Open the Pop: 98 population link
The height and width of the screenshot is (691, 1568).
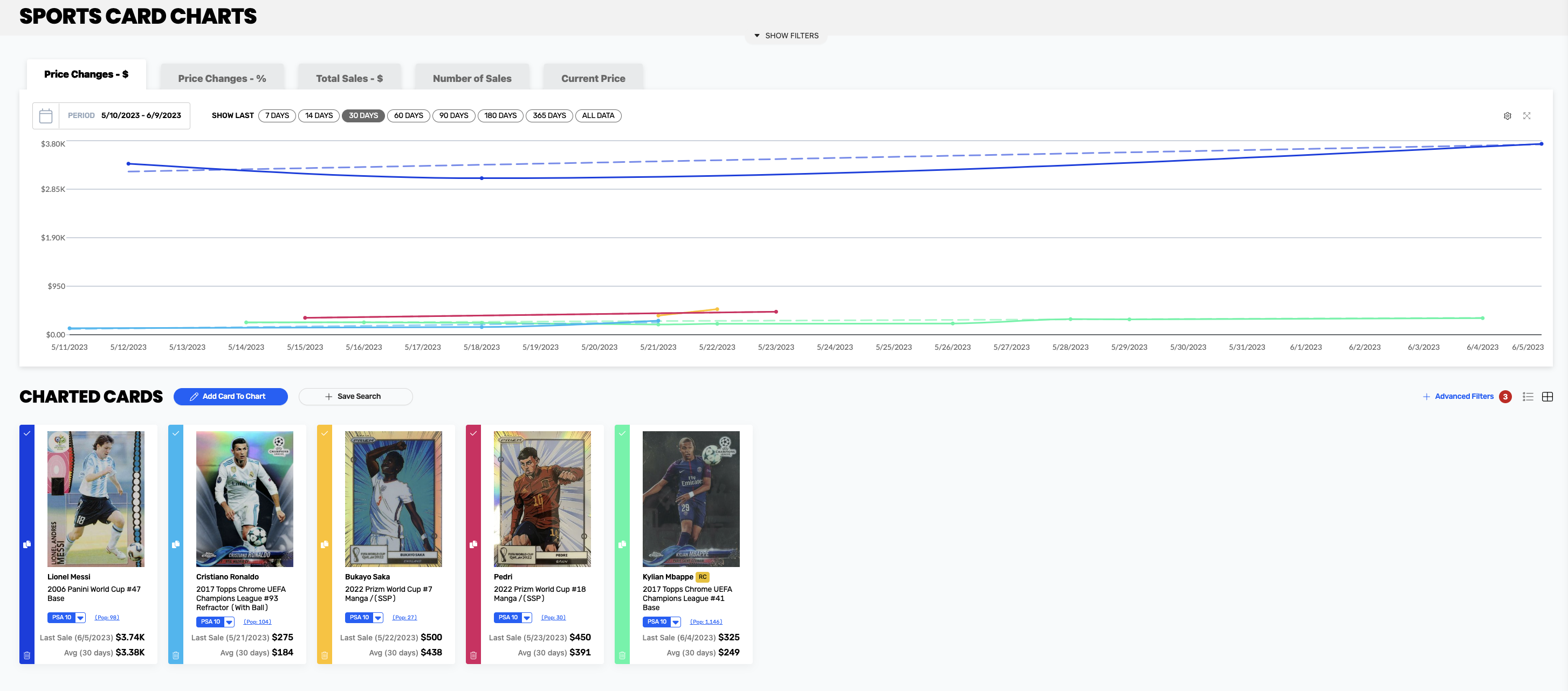pyautogui.click(x=107, y=617)
